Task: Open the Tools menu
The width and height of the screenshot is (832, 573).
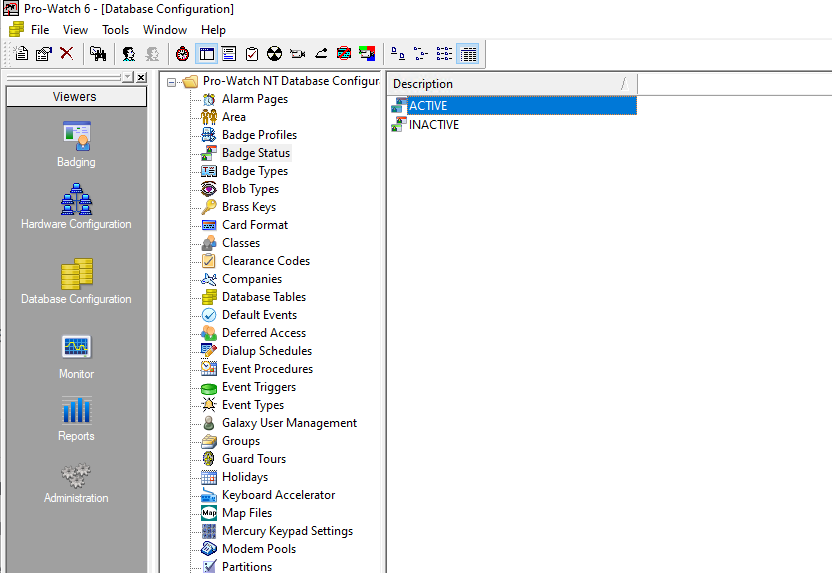Action: click(115, 30)
